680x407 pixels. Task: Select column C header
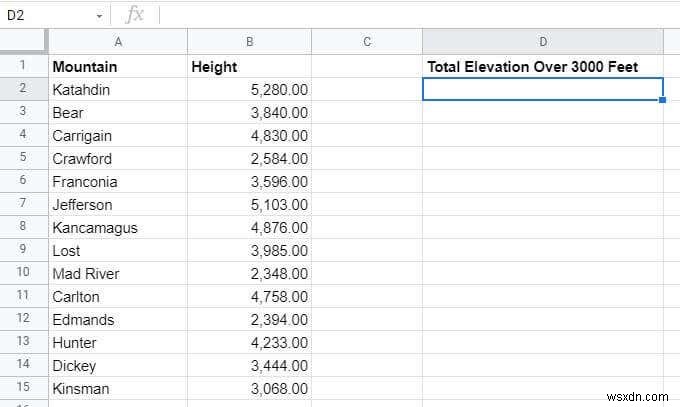367,42
